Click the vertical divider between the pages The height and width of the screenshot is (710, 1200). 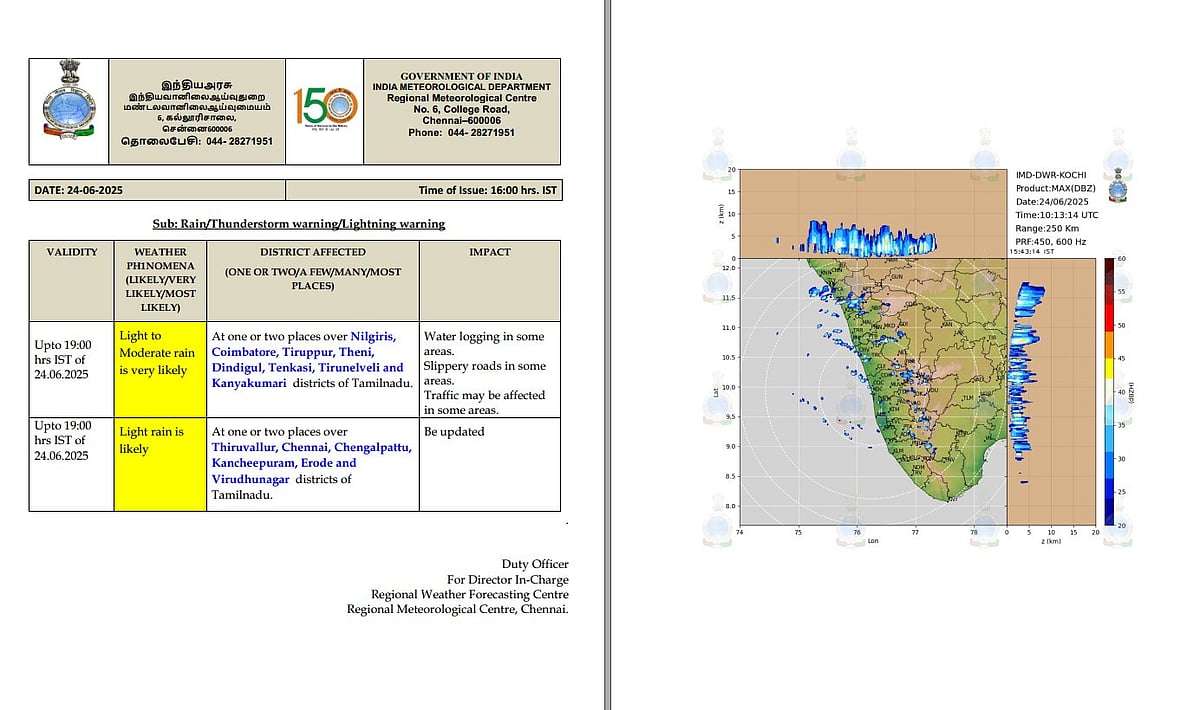[606, 355]
